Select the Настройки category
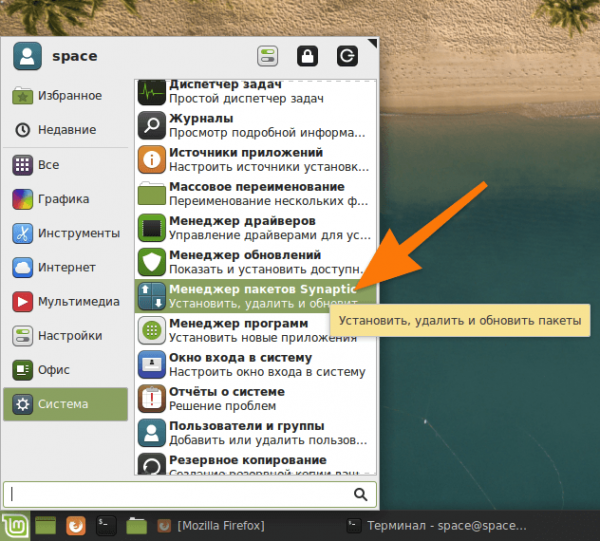Image resolution: width=600 pixels, height=541 pixels. 65,336
